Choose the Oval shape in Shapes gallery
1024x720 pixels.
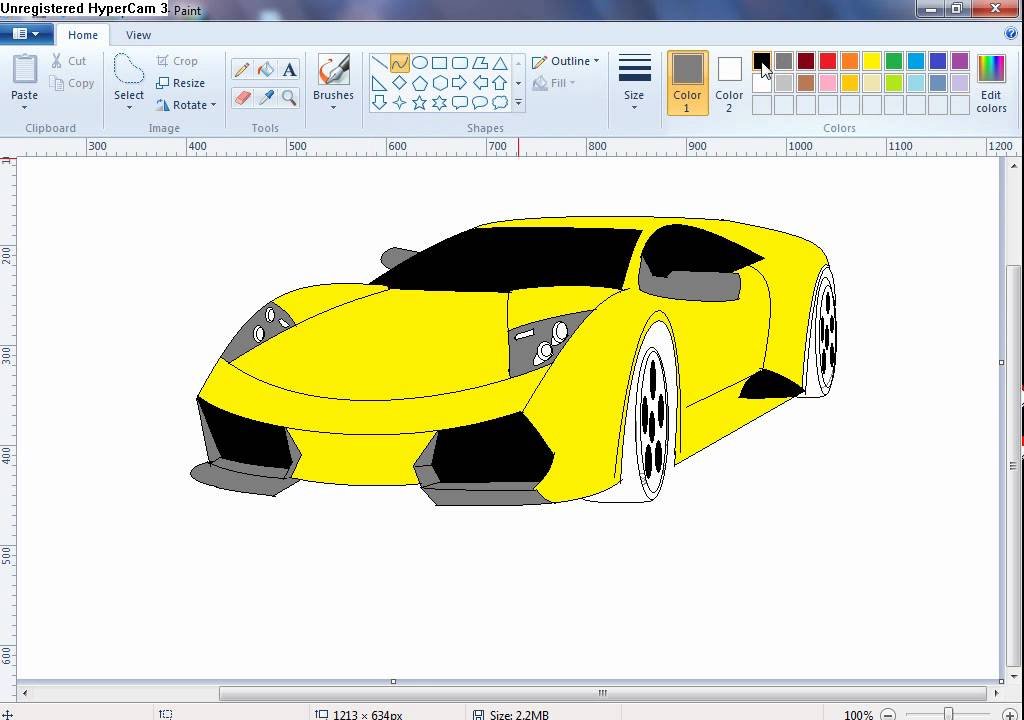420,62
